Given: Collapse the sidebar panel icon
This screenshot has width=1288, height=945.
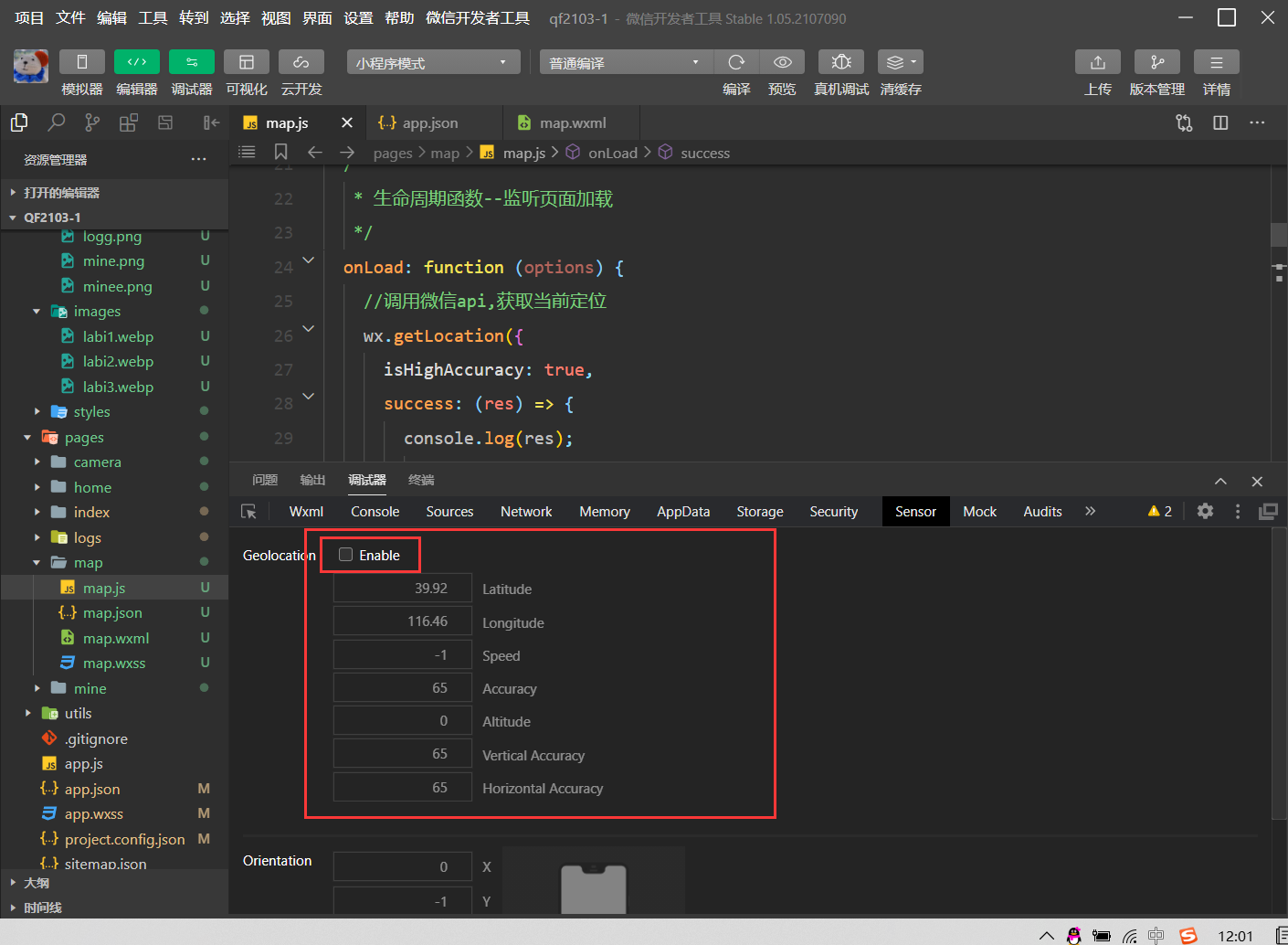Looking at the screenshot, I should pos(211,122).
